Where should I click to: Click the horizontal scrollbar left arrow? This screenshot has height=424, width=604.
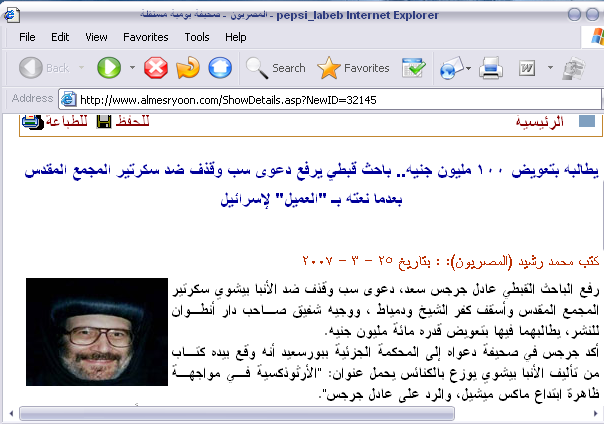click(x=11, y=414)
